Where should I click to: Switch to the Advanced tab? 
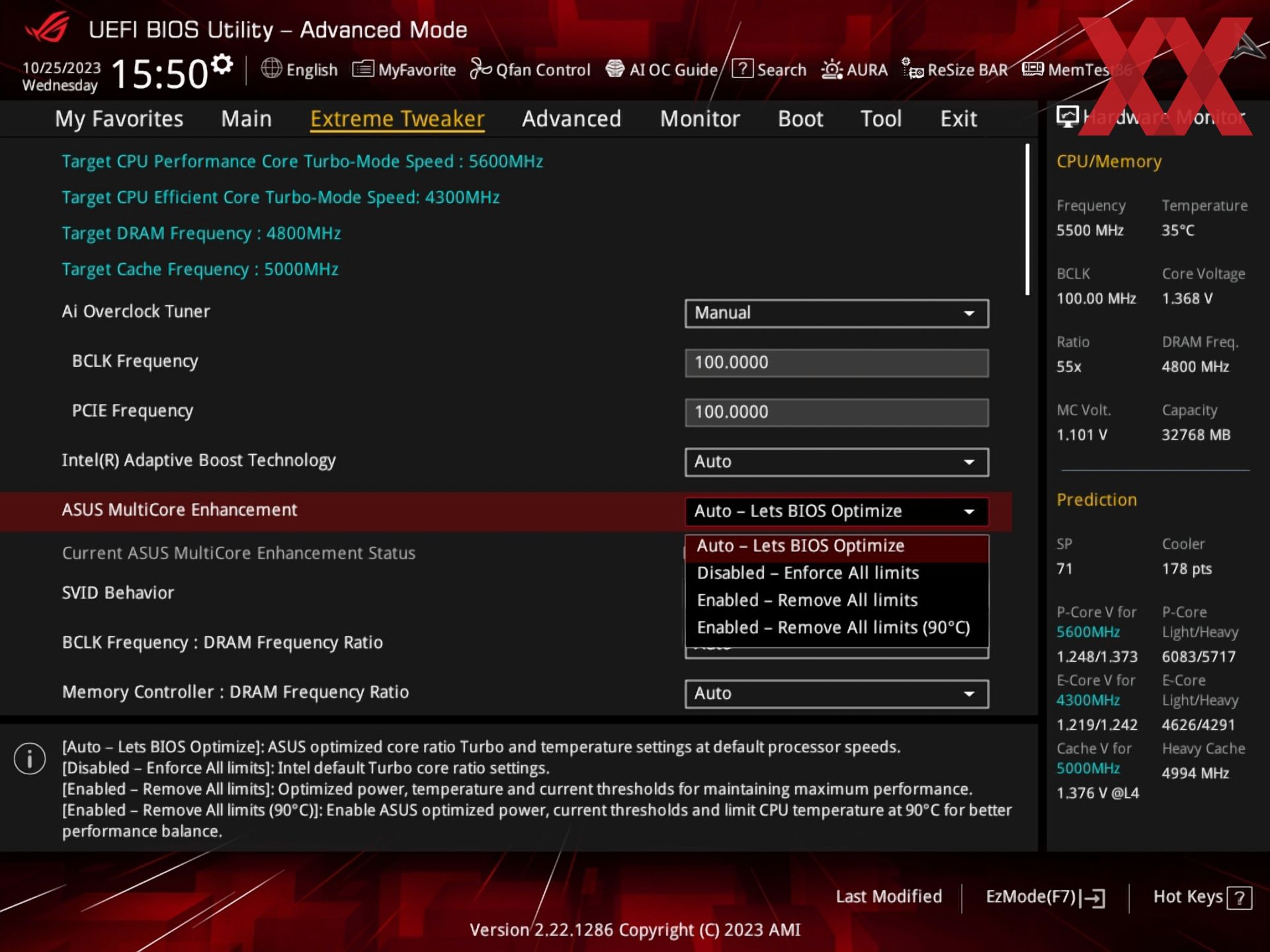click(x=571, y=119)
